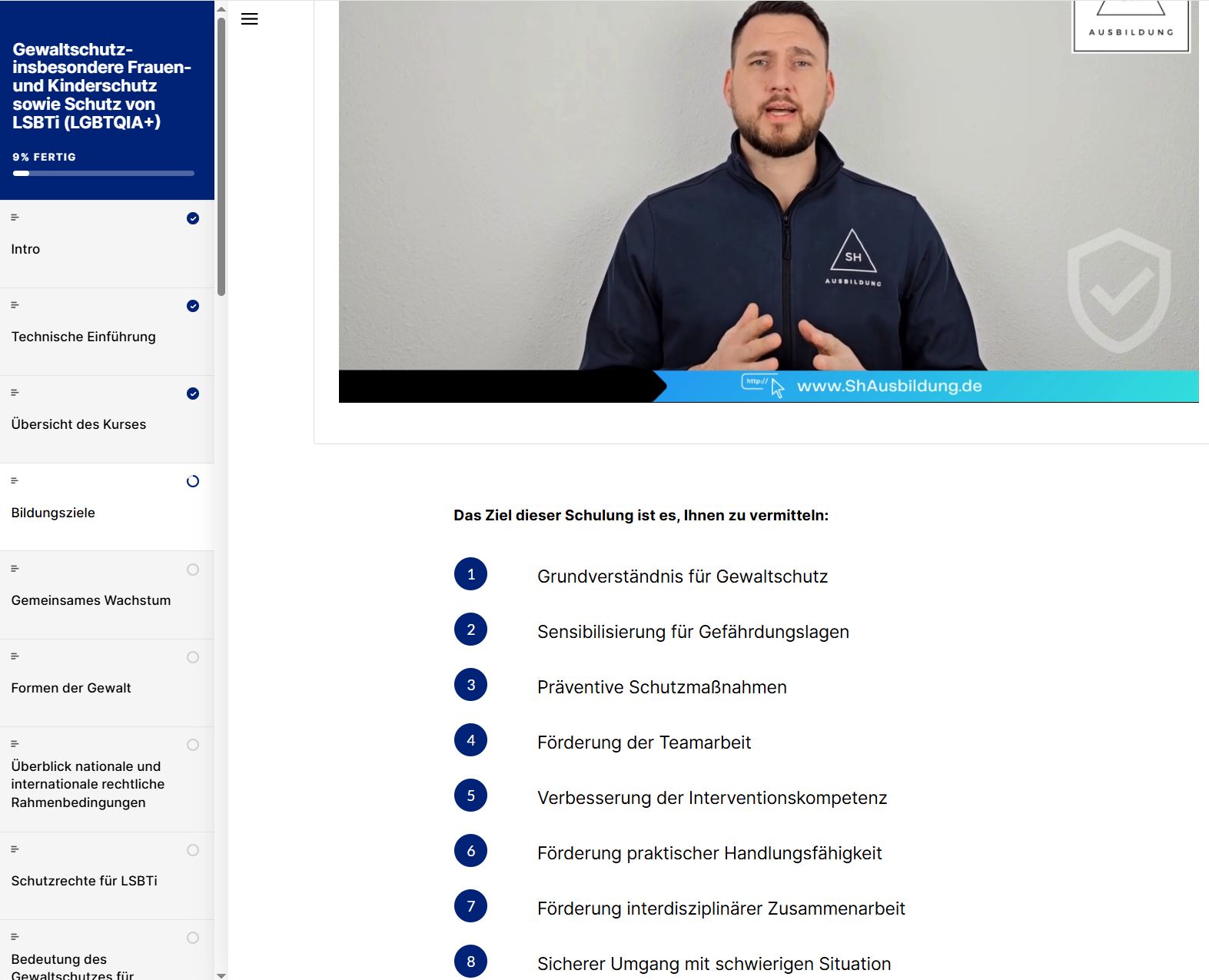Click number 8 circle for Sicherer Umgang

point(470,962)
